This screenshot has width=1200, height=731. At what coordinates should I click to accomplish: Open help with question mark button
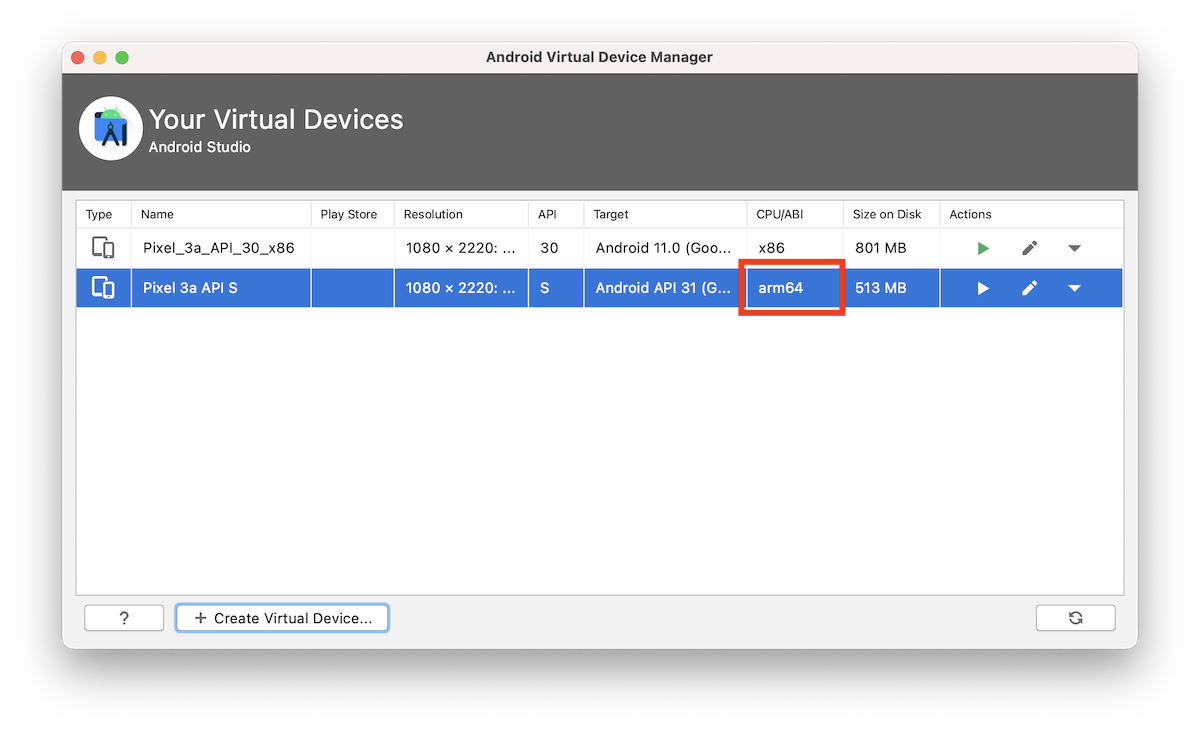point(124,618)
